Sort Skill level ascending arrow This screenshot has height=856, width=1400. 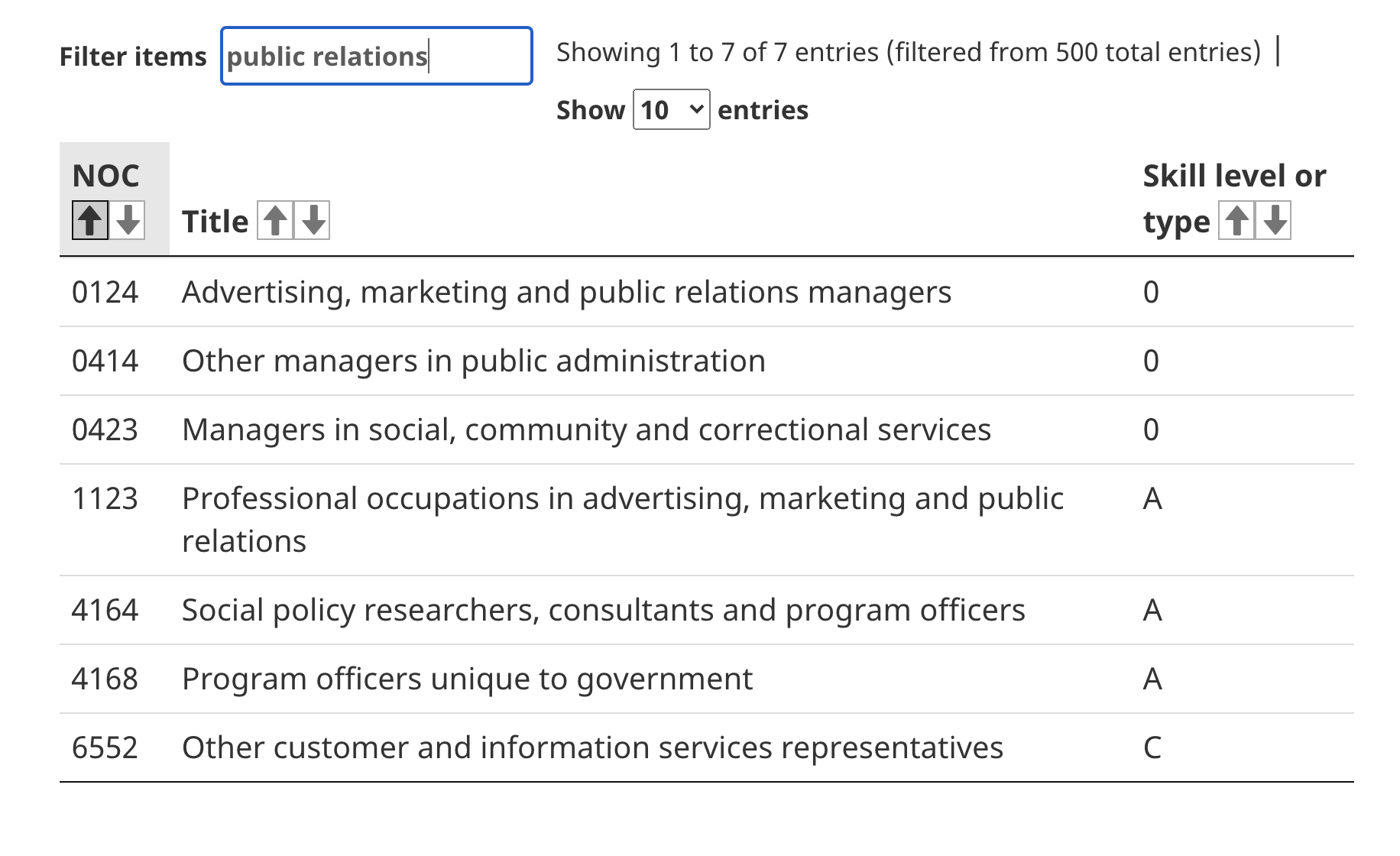(x=1236, y=220)
